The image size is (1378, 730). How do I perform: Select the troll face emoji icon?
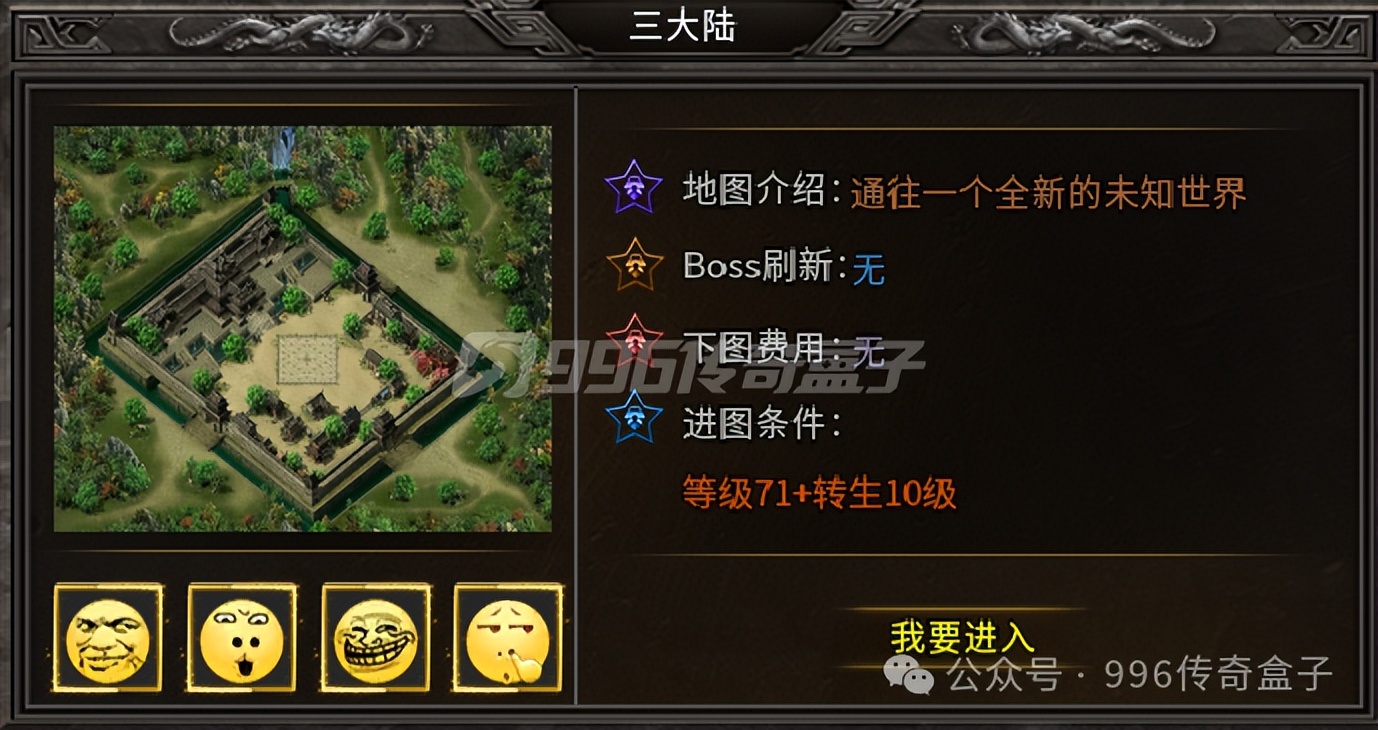[376, 638]
